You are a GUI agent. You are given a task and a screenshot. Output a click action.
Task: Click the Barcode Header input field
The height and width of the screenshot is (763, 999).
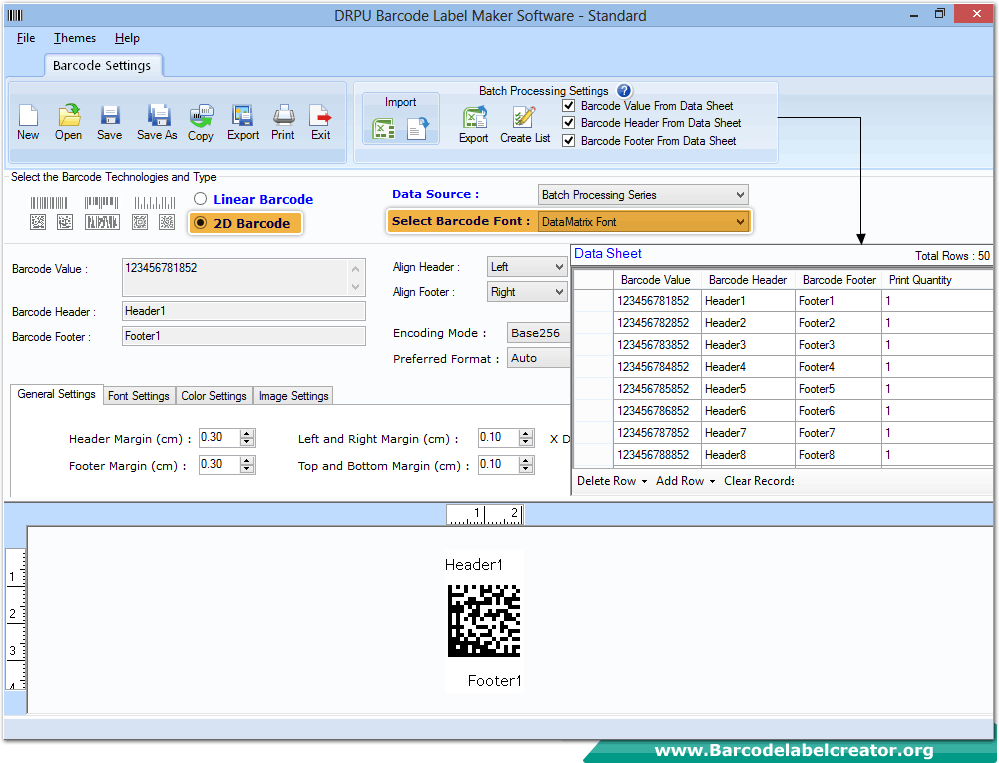click(243, 311)
